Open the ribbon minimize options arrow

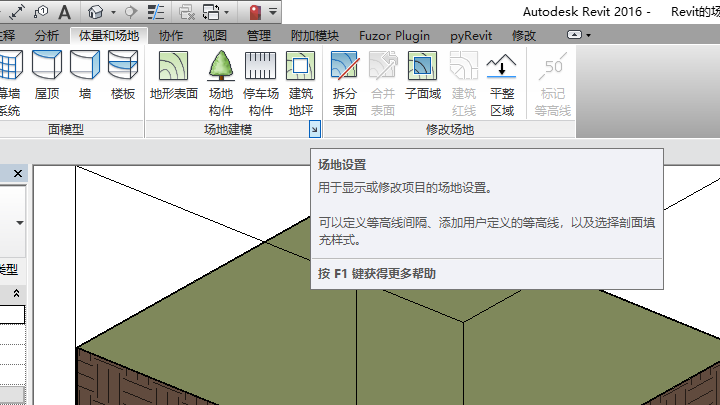click(x=588, y=35)
